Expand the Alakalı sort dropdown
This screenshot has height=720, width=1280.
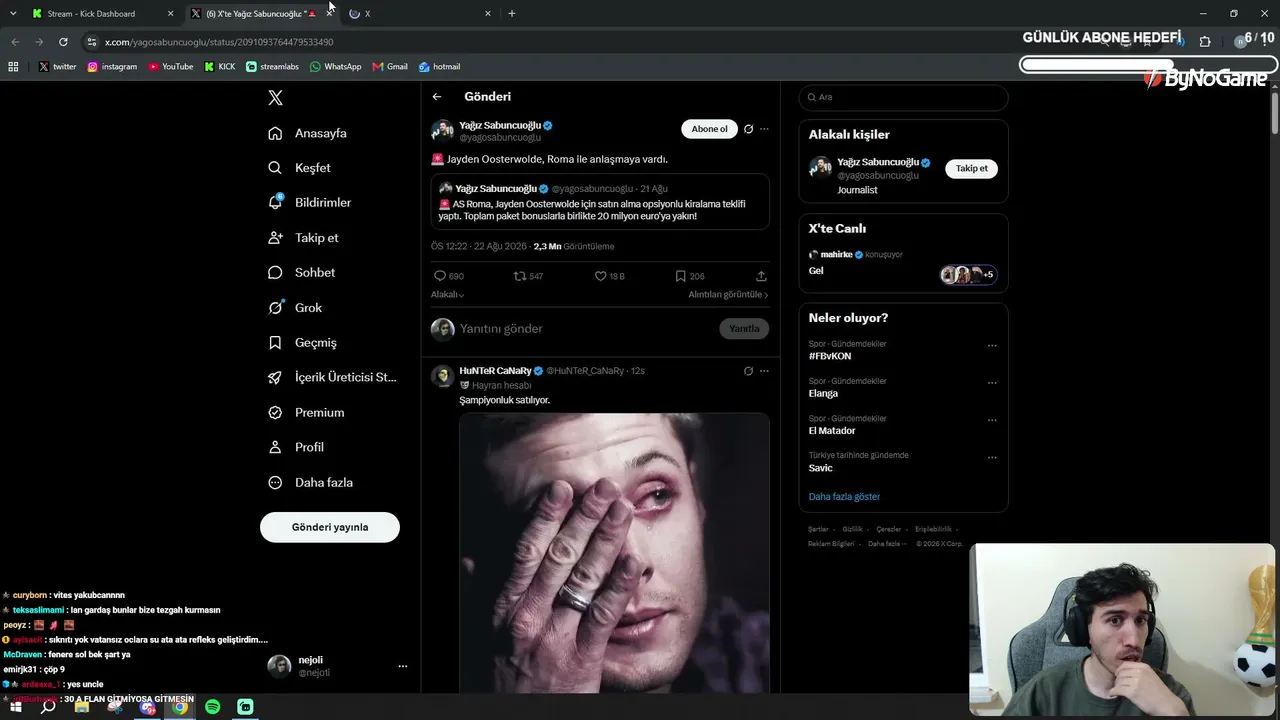(x=447, y=295)
